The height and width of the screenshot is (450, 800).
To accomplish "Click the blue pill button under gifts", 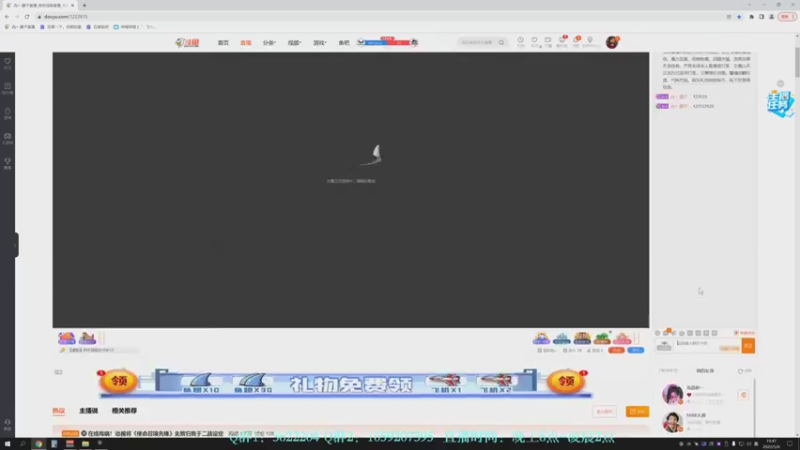I will pyautogui.click(x=636, y=351).
